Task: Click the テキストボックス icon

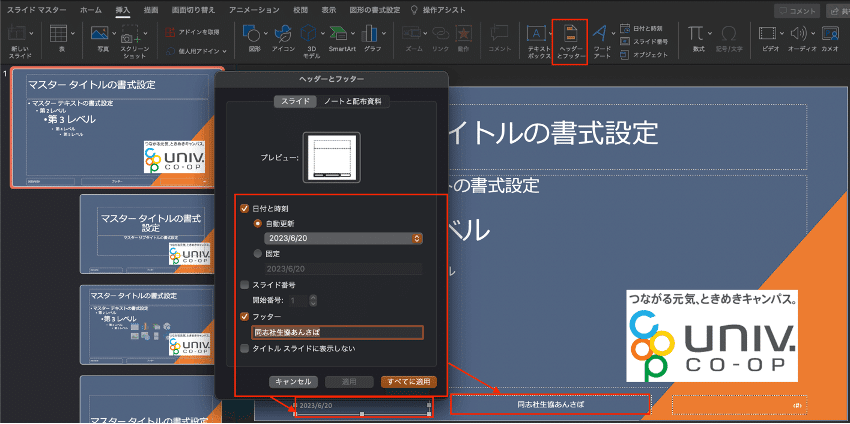Action: click(x=536, y=34)
